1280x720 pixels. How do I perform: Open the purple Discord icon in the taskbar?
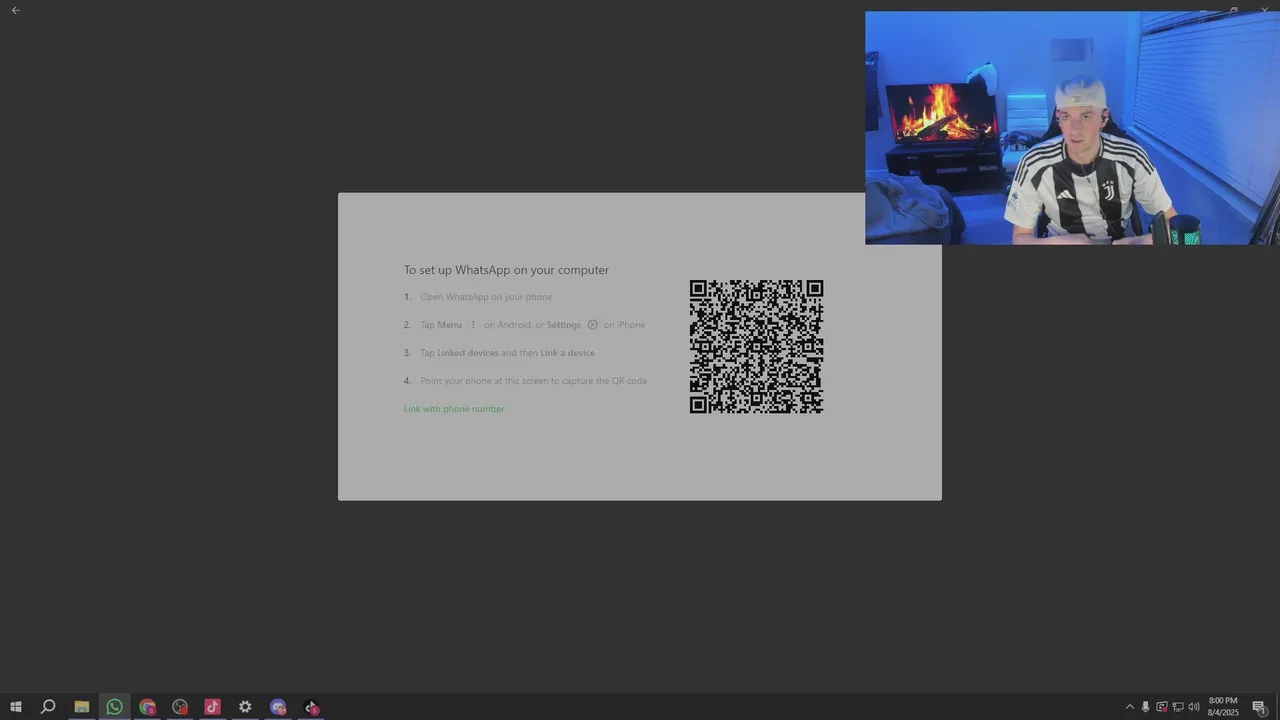tap(278, 707)
